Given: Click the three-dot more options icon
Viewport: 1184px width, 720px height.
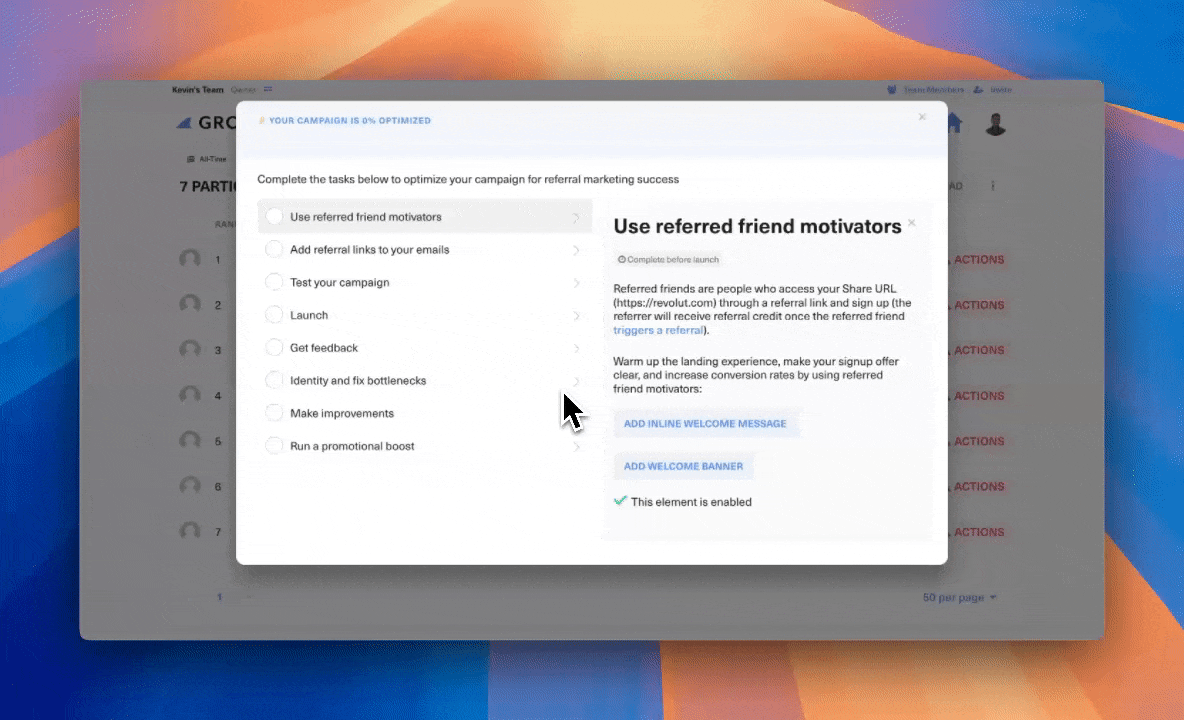Looking at the screenshot, I should pos(993,186).
